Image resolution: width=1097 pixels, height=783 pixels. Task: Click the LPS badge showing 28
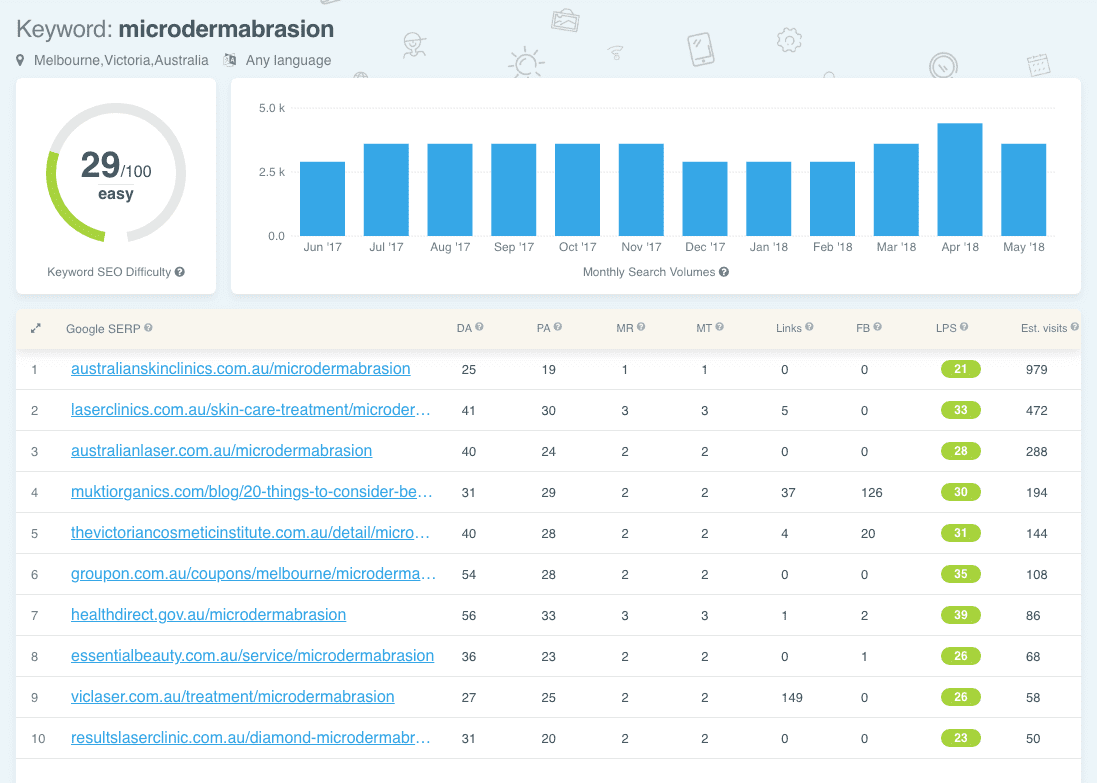(961, 451)
